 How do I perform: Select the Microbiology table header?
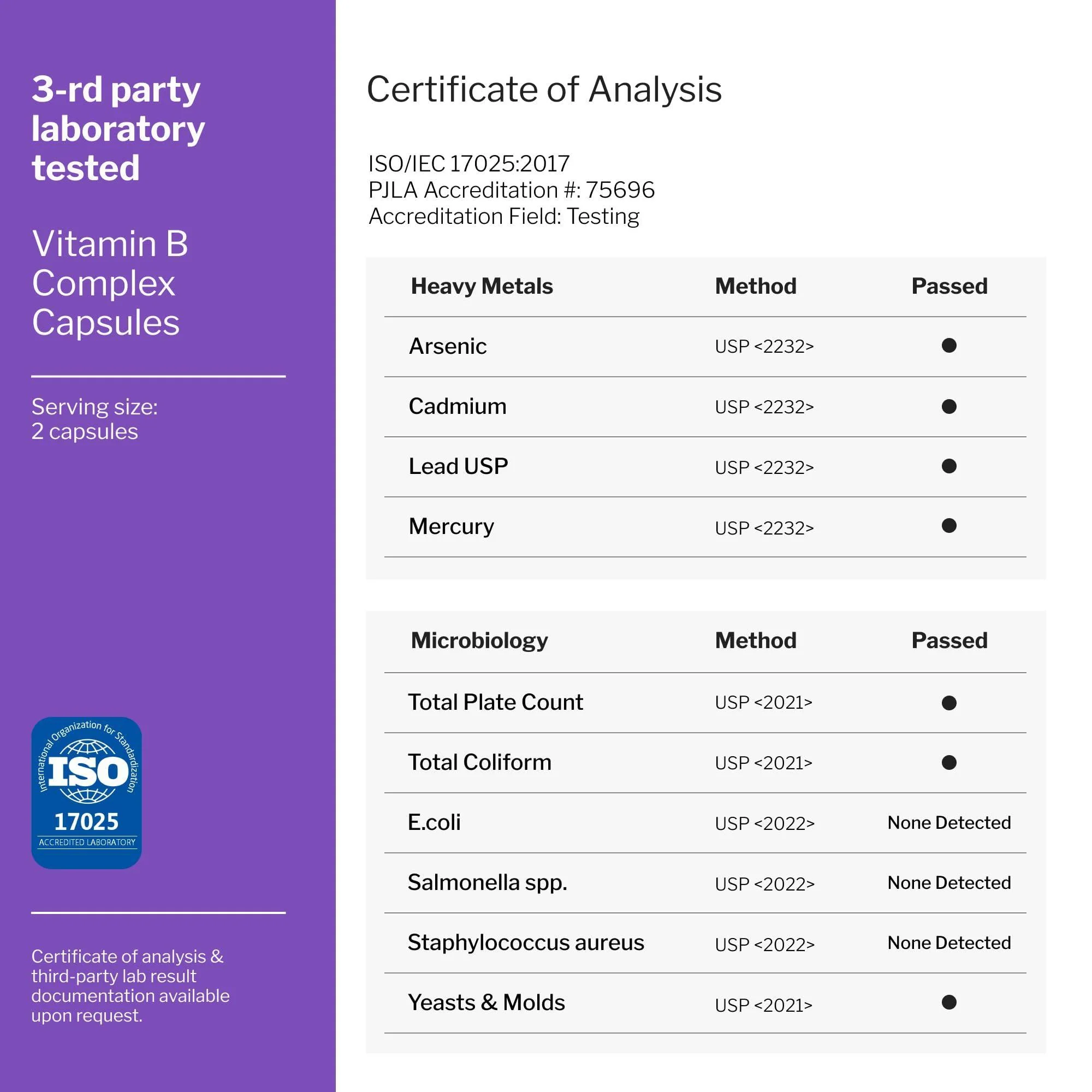pyautogui.click(x=479, y=640)
